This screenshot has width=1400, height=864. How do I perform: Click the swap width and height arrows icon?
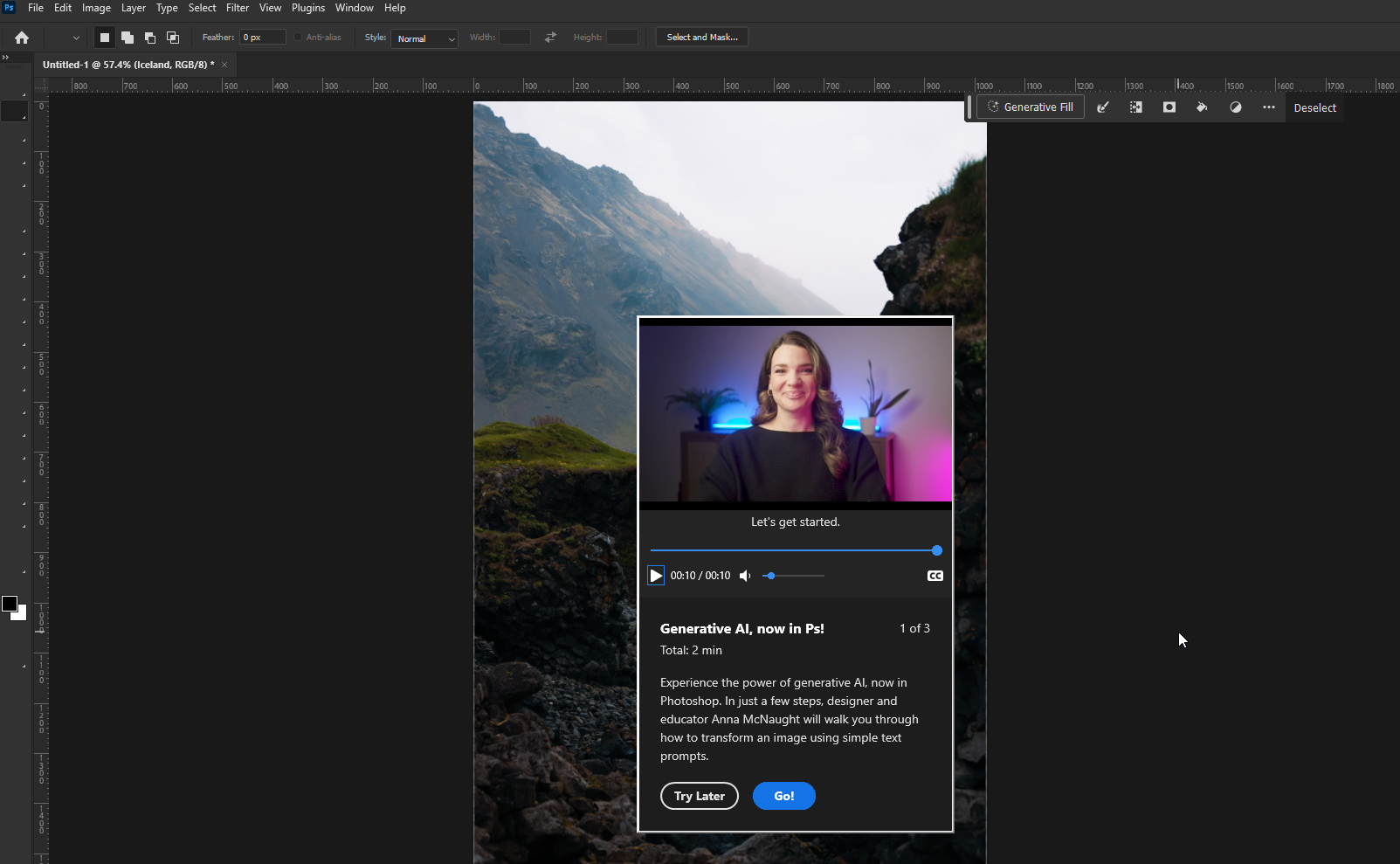coord(549,38)
